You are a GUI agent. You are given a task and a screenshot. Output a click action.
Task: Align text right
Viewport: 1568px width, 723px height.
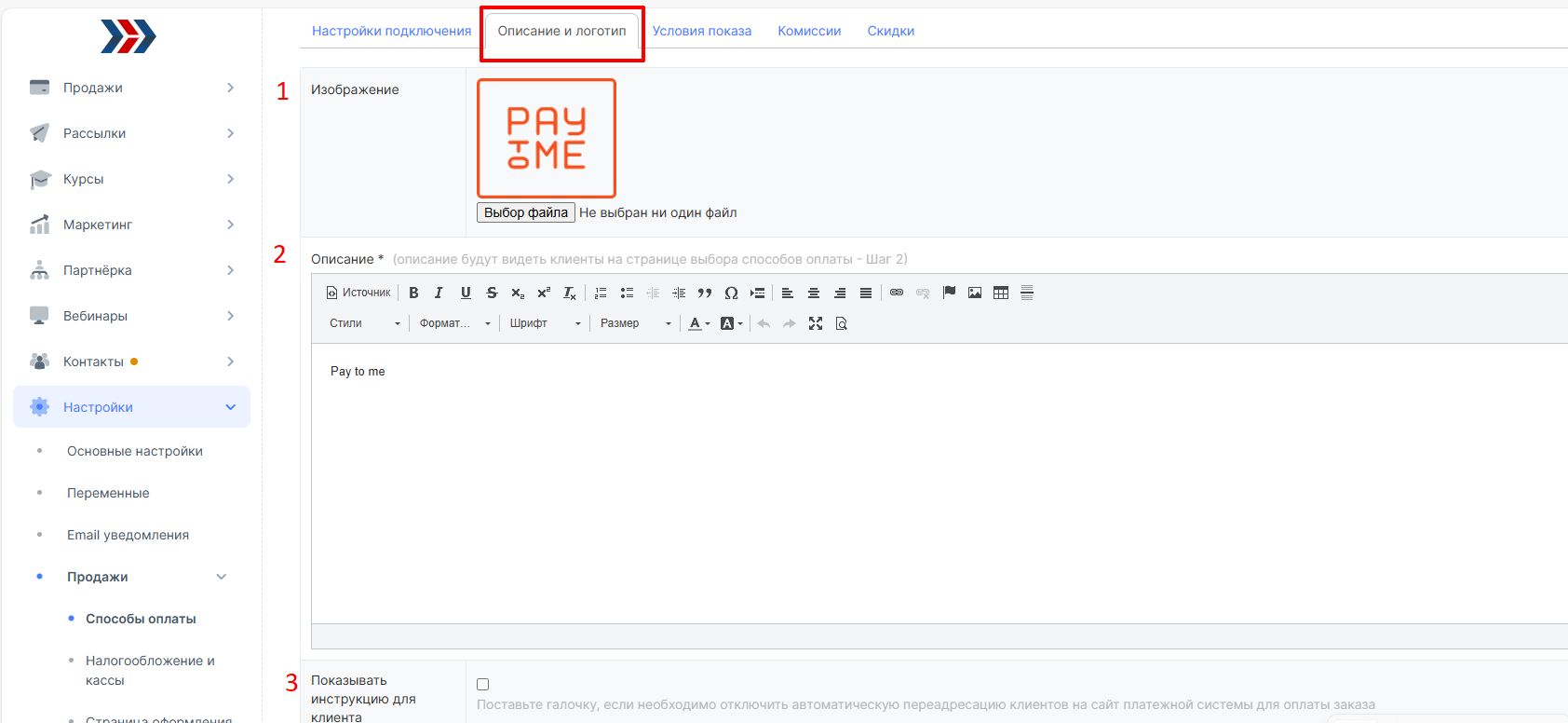(840, 293)
